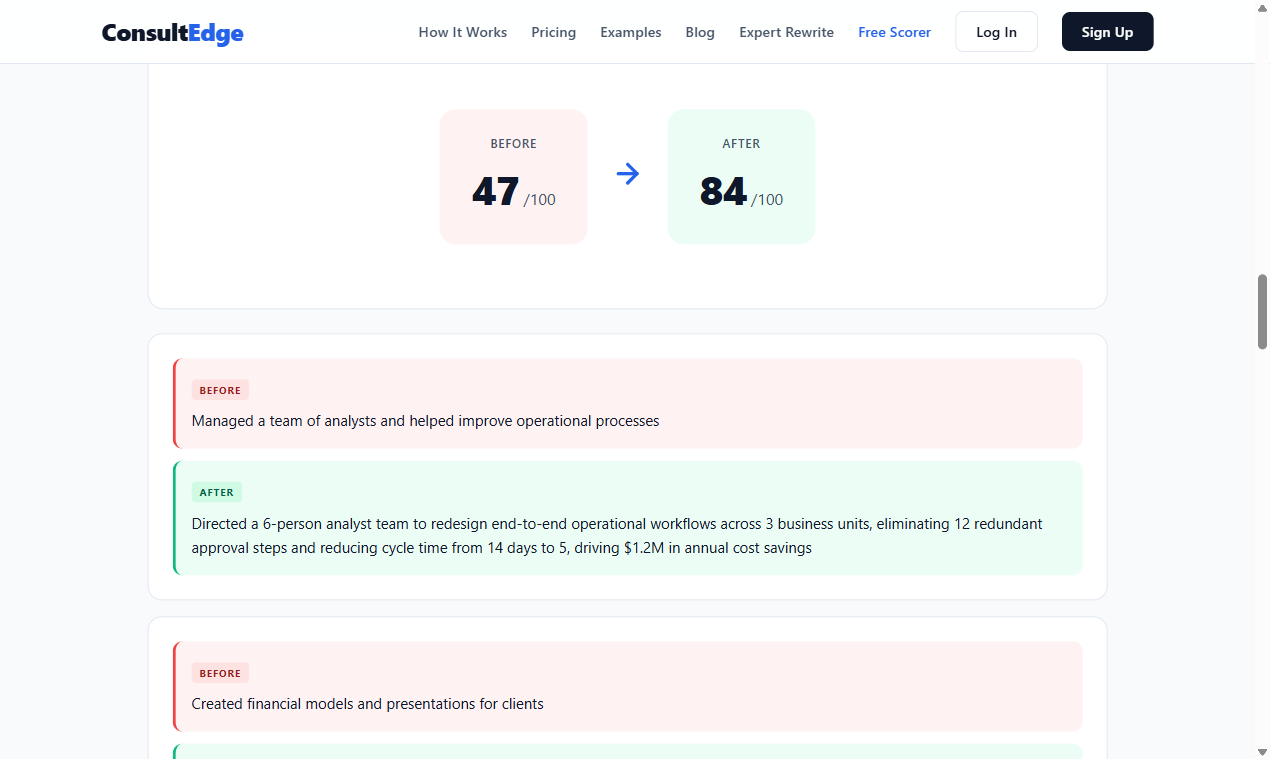
Task: Open the Expert Rewrite page
Action: click(786, 32)
